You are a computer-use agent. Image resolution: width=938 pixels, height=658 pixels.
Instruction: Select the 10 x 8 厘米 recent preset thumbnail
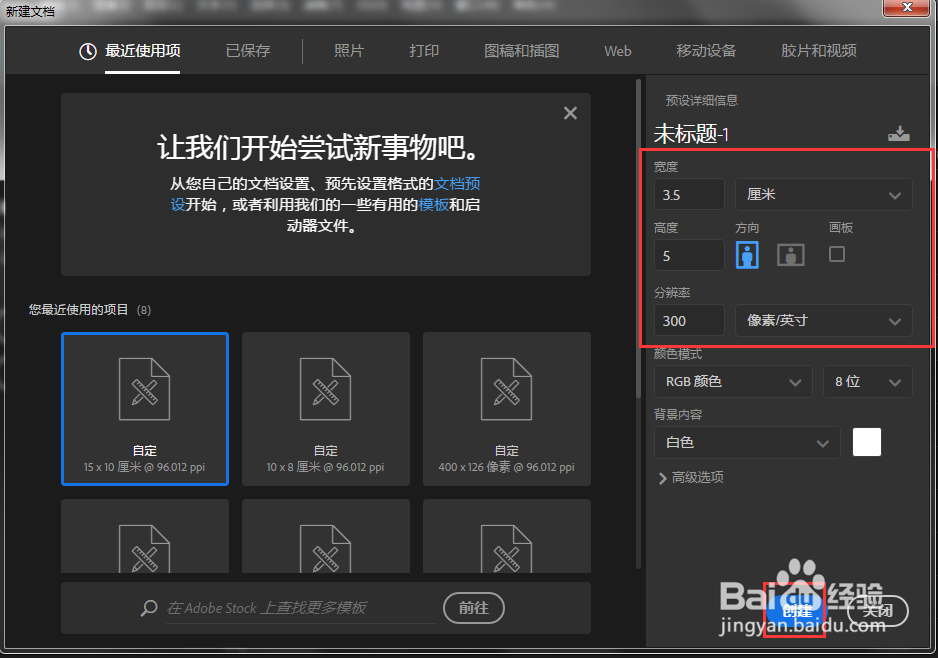[x=325, y=408]
